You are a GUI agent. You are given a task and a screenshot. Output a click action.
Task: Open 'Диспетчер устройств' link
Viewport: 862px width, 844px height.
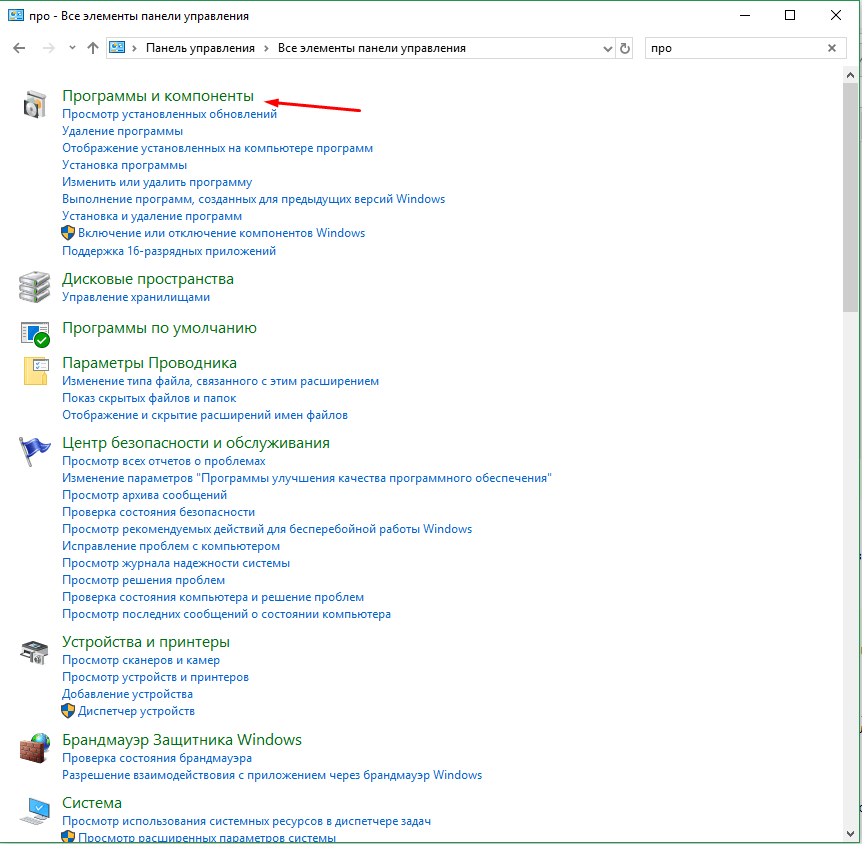pos(136,711)
